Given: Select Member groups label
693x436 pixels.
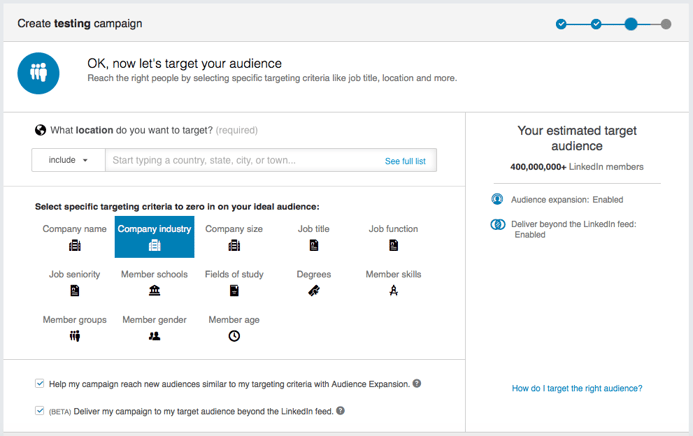Looking at the screenshot, I should click(x=75, y=320).
